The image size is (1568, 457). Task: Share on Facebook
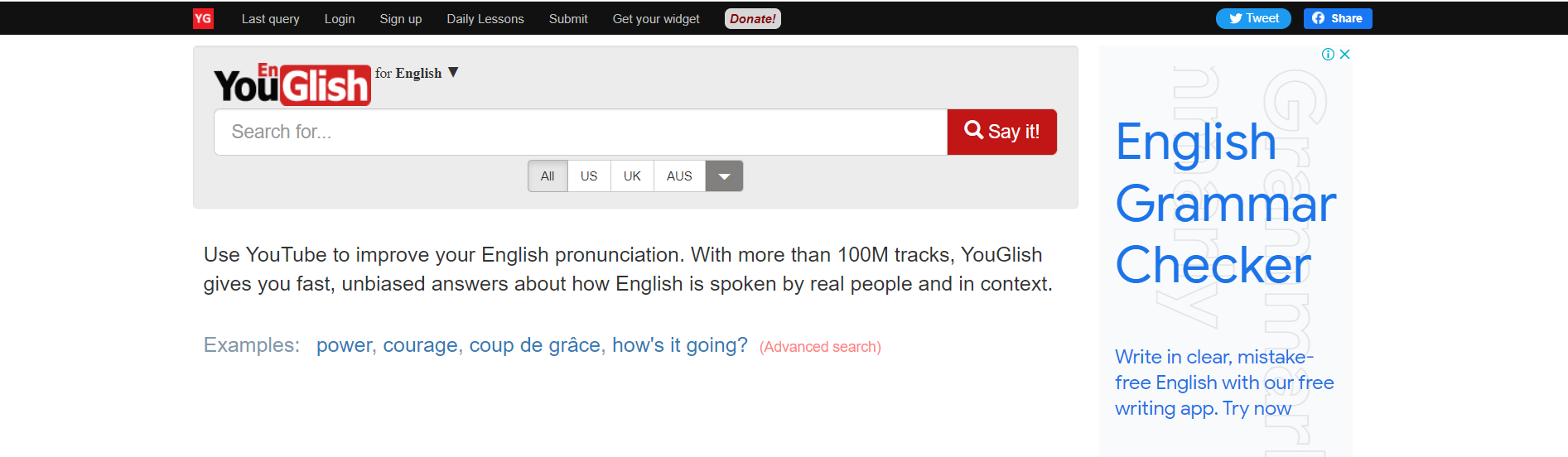tap(1338, 18)
